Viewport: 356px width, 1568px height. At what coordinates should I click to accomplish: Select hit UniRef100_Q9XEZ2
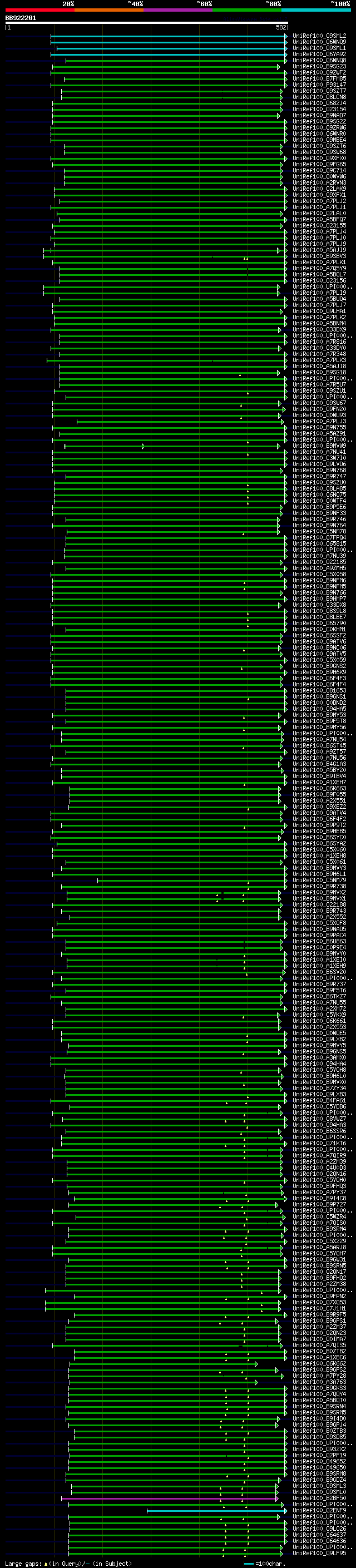click(x=319, y=807)
